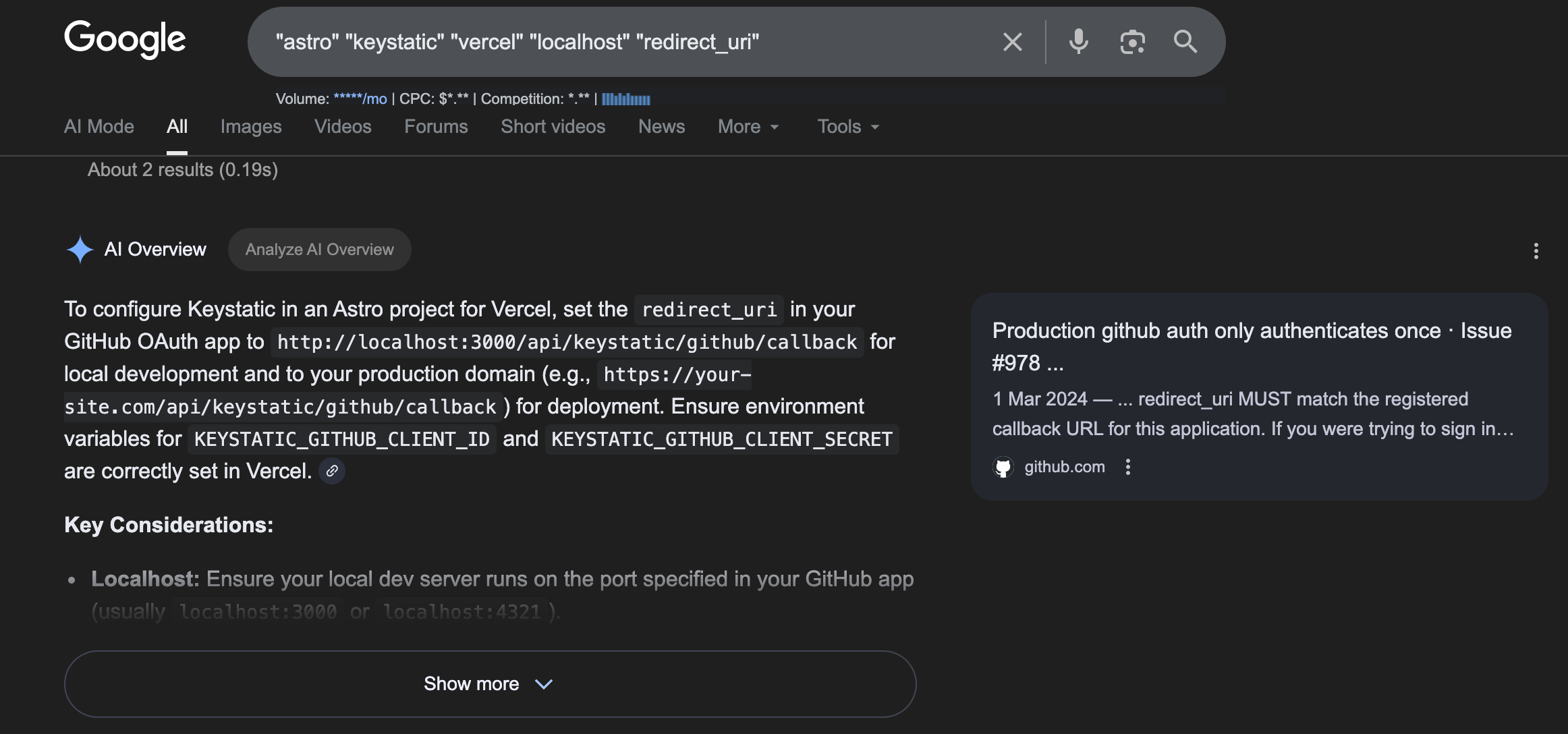Screen dimensions: 1568x734
Task: Switch to the AI Mode tab
Action: (99, 127)
